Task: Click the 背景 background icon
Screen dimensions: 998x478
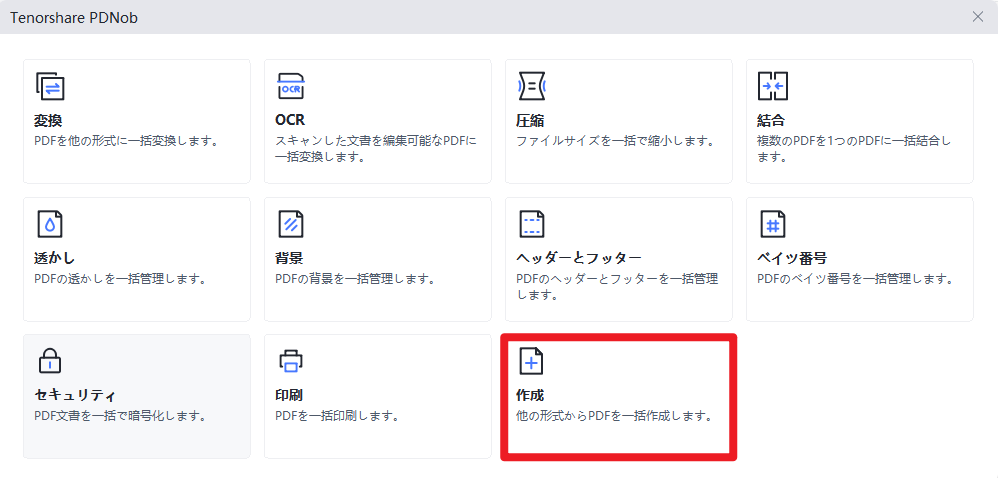Action: (x=291, y=224)
